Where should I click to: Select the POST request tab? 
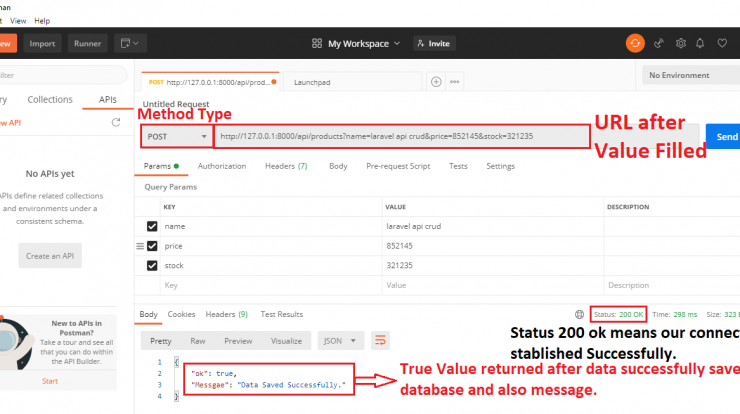pyautogui.click(x=211, y=82)
